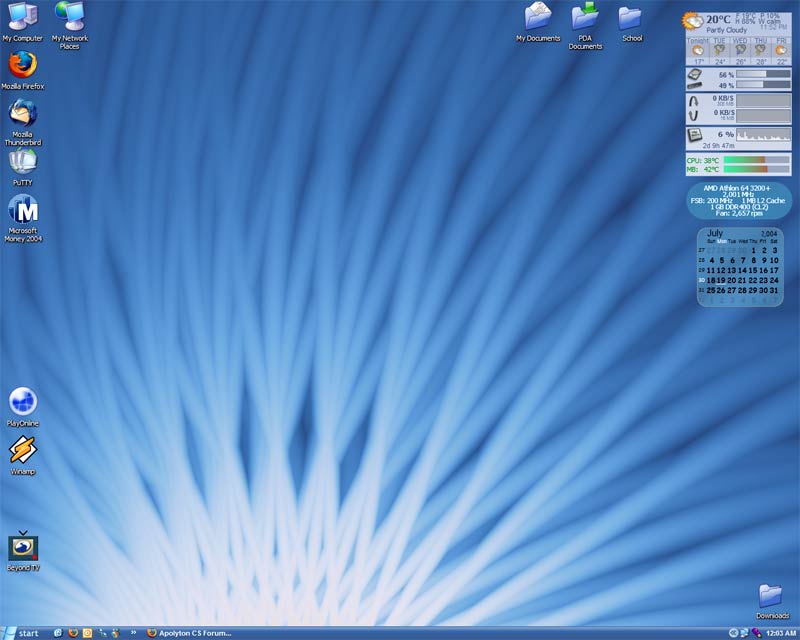Select July 19 on the calendar widget
This screenshot has width=800, height=640.
pos(722,281)
